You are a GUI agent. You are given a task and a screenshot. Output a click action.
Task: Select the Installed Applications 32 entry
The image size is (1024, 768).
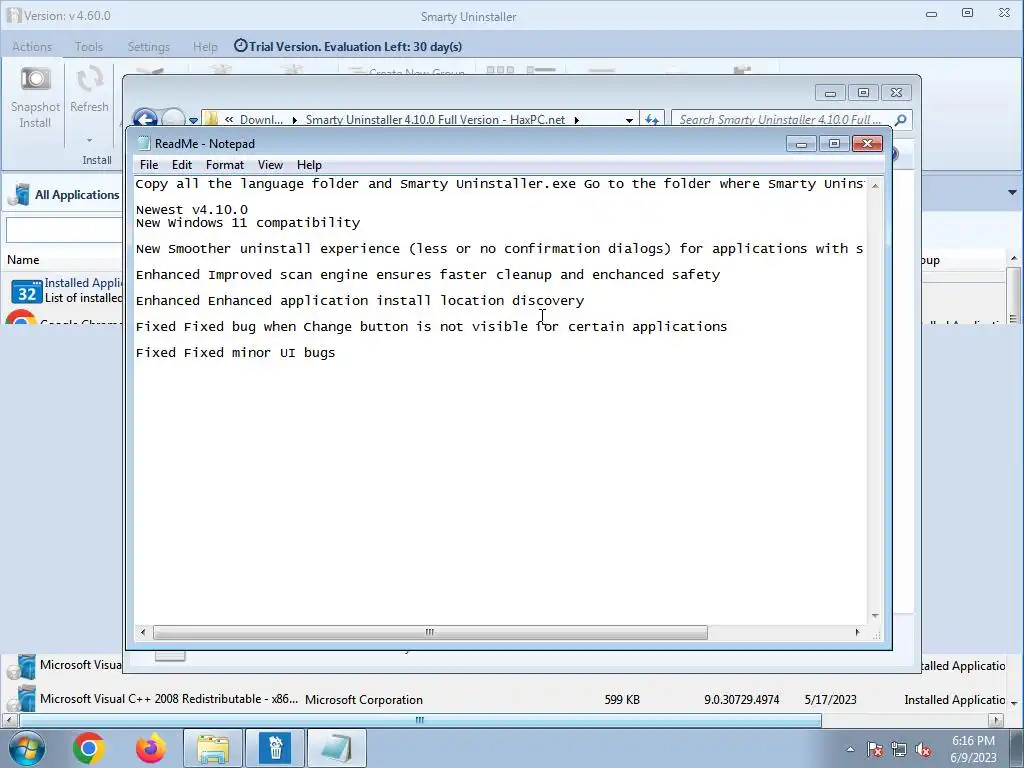67,291
